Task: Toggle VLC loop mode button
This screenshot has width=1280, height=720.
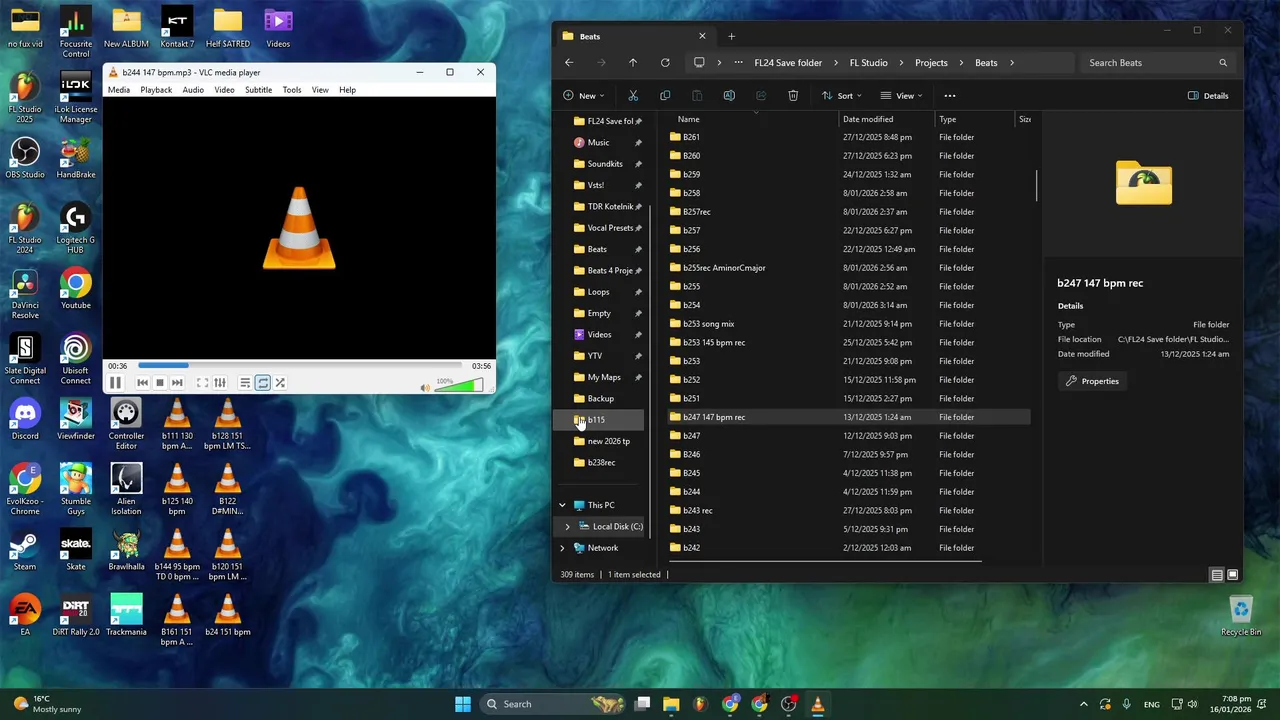Action: [x=263, y=383]
